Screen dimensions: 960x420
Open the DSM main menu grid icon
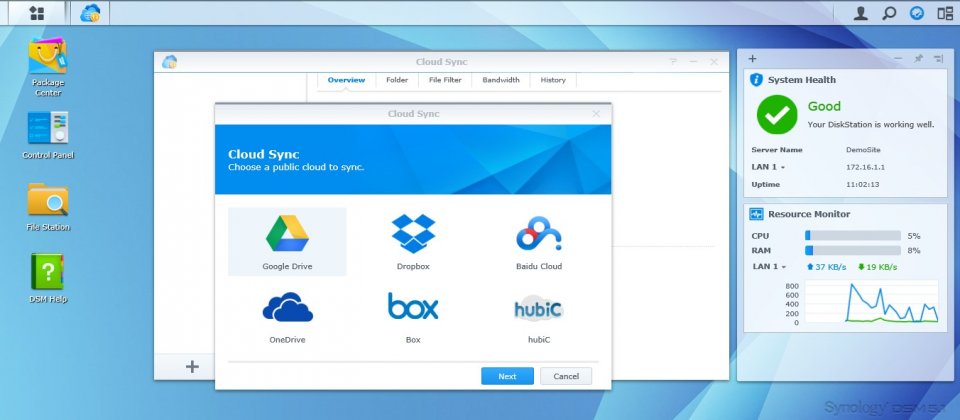tap(37, 13)
